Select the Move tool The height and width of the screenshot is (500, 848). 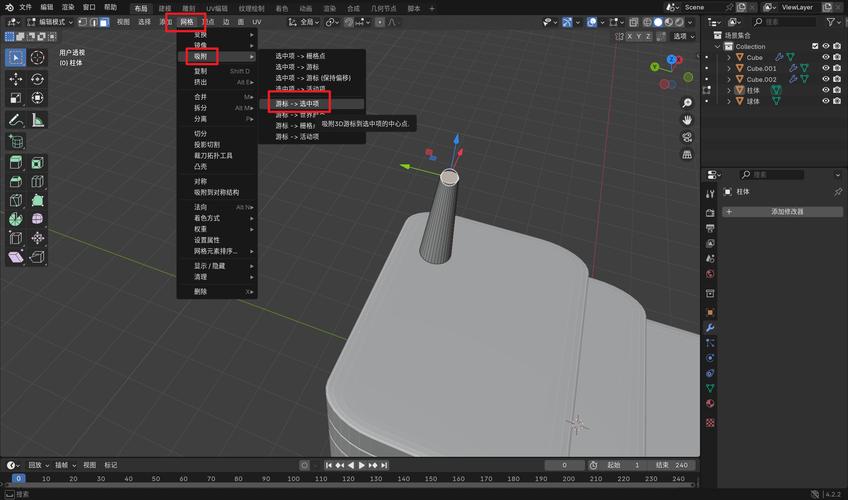(16, 79)
